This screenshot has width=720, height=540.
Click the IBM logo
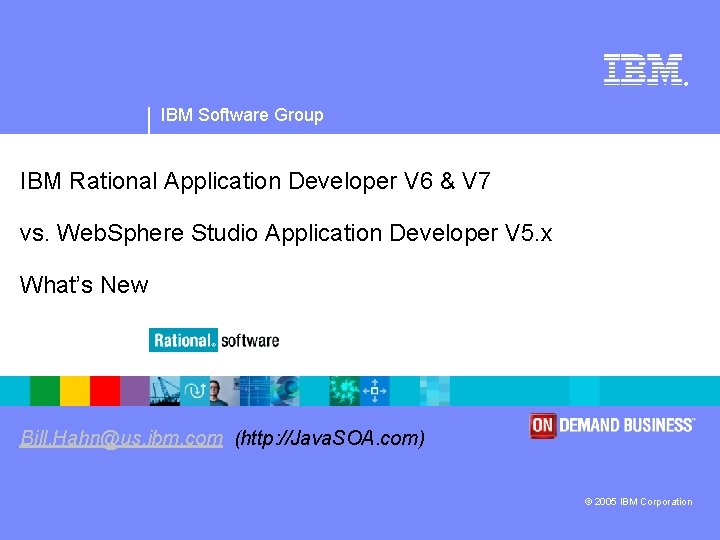(x=646, y=69)
